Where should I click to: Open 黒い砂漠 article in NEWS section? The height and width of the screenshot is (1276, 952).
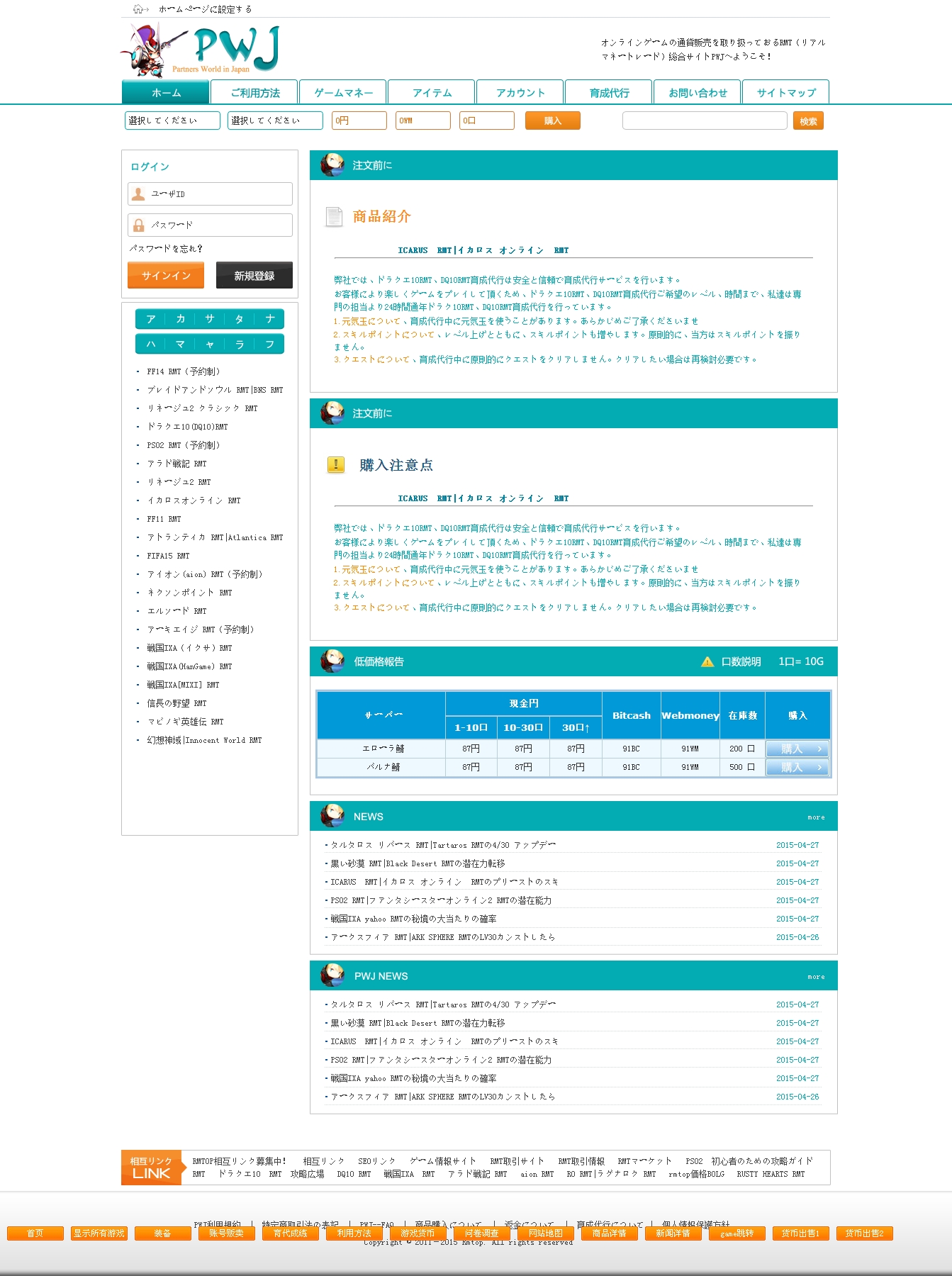pyautogui.click(x=418, y=863)
